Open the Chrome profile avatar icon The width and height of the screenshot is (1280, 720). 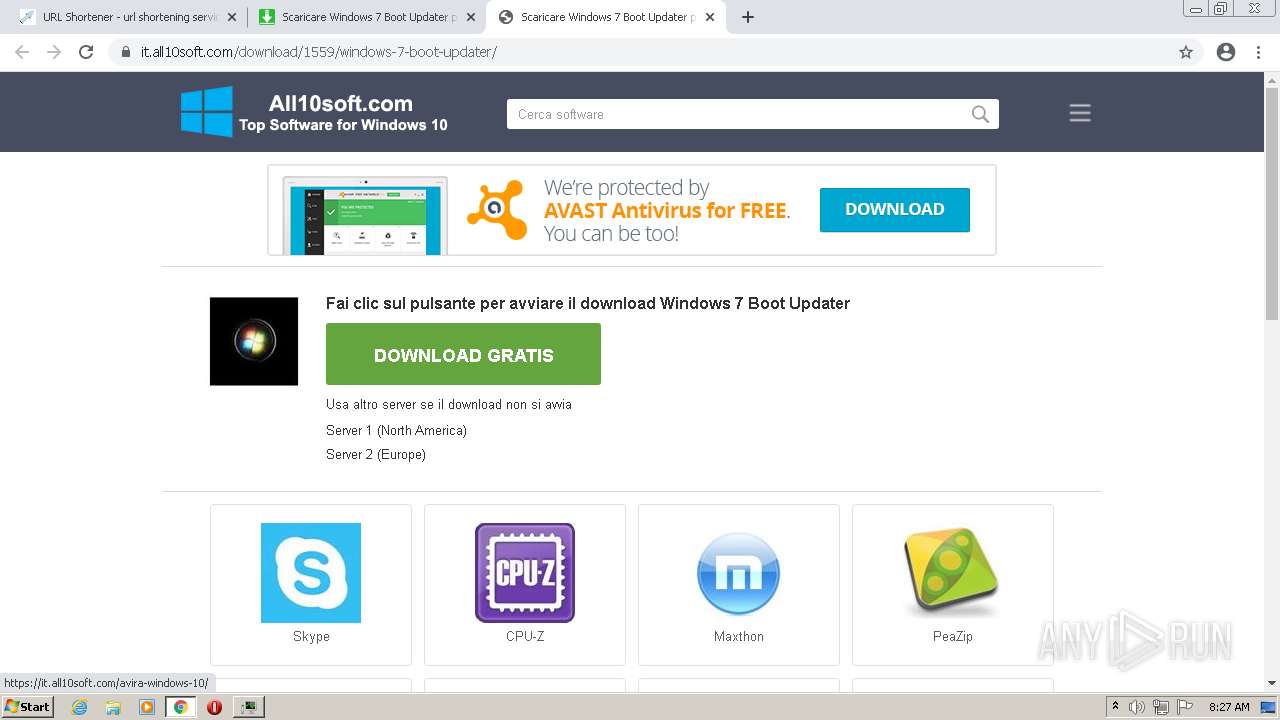point(1226,52)
